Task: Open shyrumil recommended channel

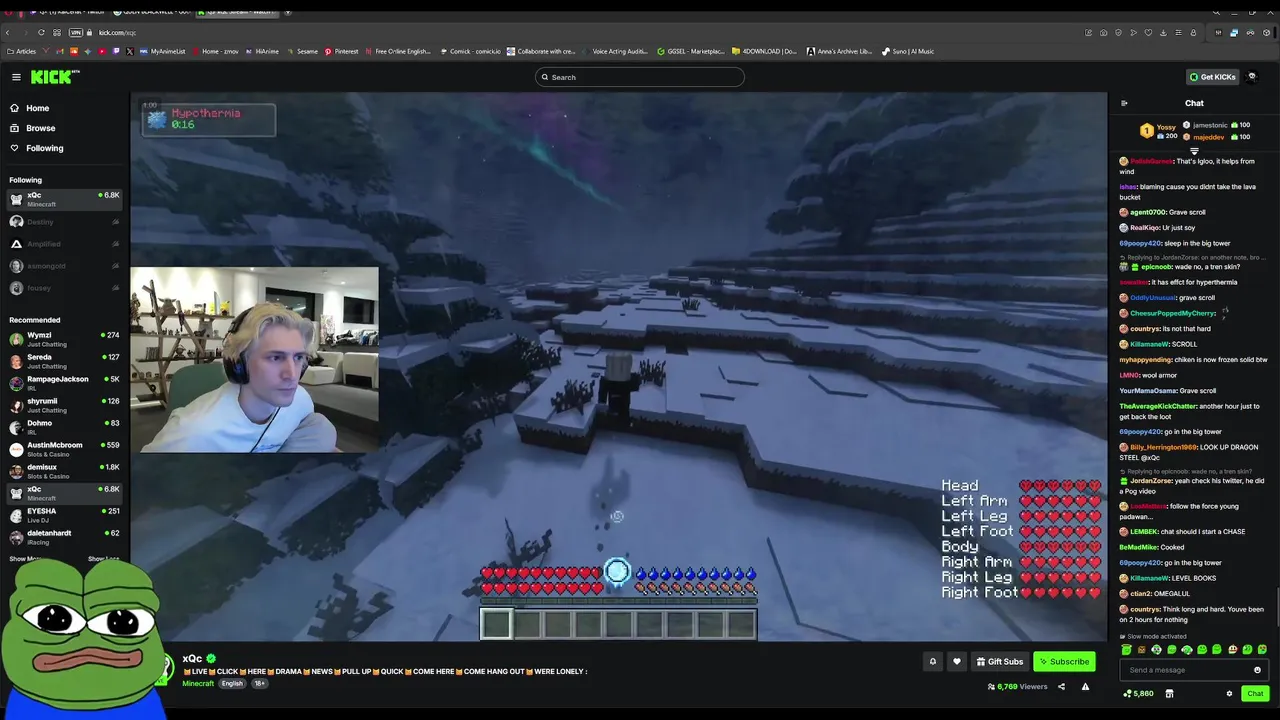Action: click(65, 406)
